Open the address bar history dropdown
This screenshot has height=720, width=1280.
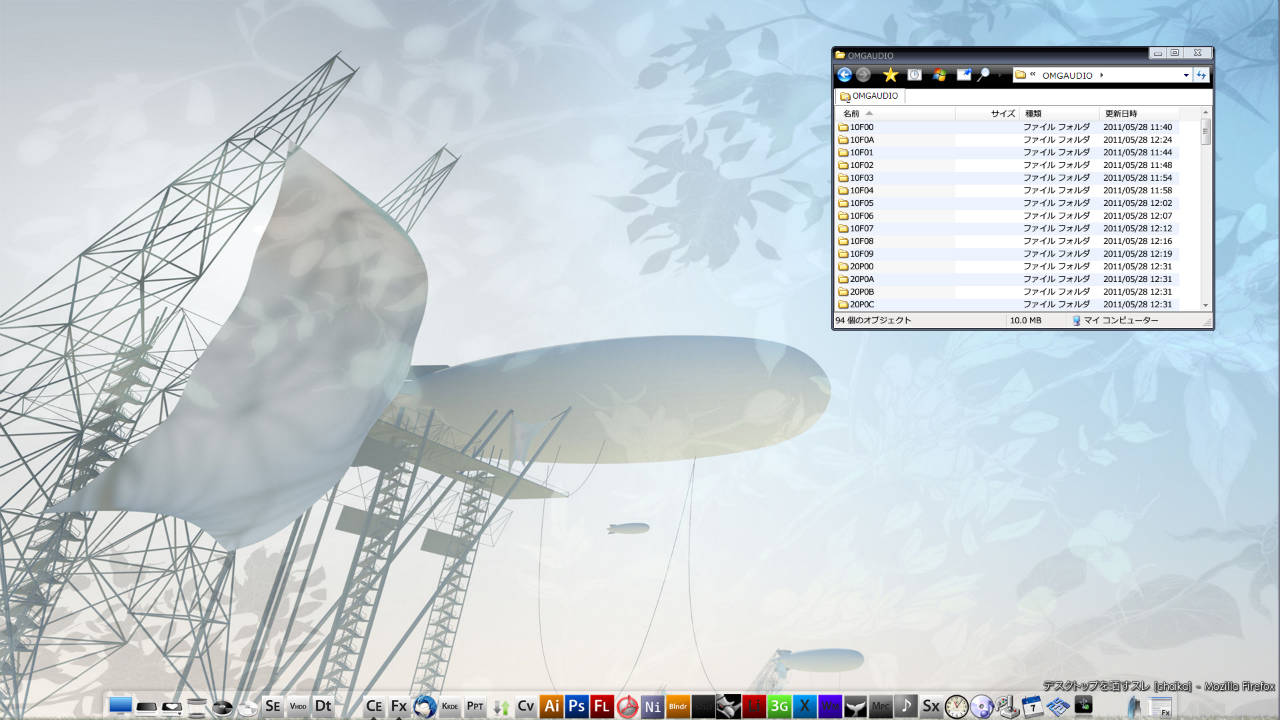[1186, 75]
